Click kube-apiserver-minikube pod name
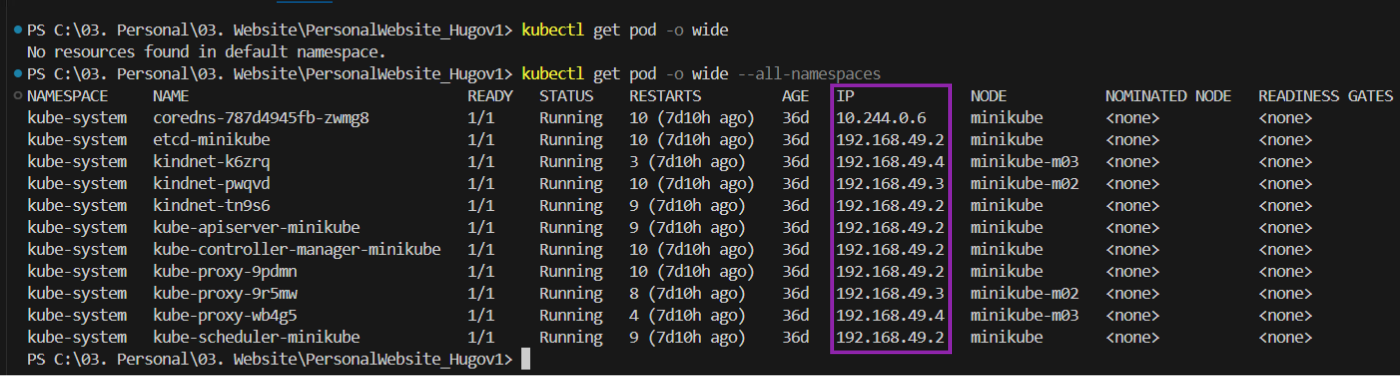1400x376 pixels. click(x=256, y=228)
